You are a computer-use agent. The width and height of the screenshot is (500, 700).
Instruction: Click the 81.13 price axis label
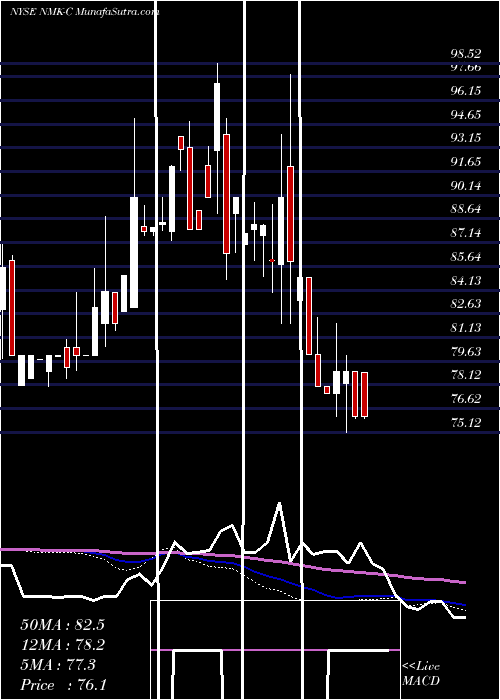pyautogui.click(x=466, y=328)
